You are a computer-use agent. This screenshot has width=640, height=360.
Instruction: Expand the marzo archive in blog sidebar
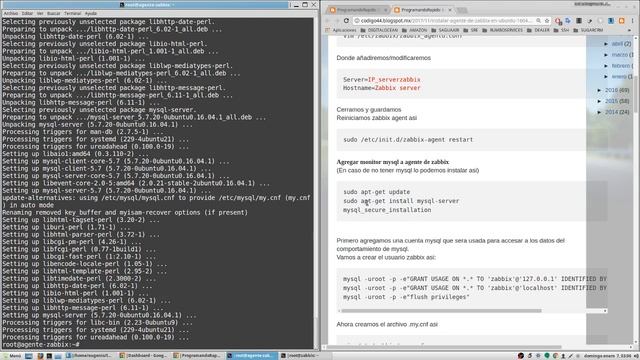(x=606, y=55)
